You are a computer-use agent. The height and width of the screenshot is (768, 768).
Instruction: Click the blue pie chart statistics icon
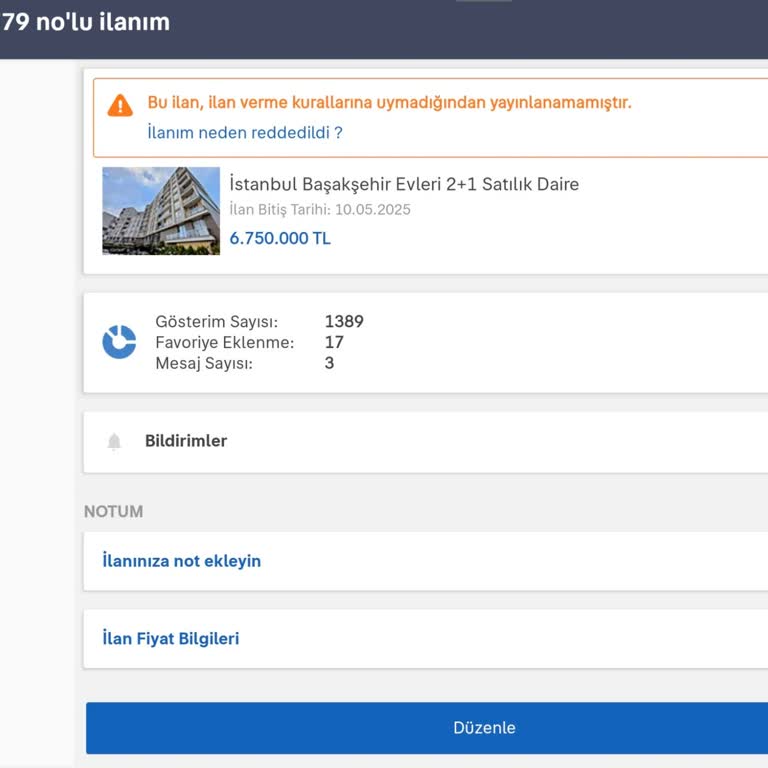click(x=119, y=342)
